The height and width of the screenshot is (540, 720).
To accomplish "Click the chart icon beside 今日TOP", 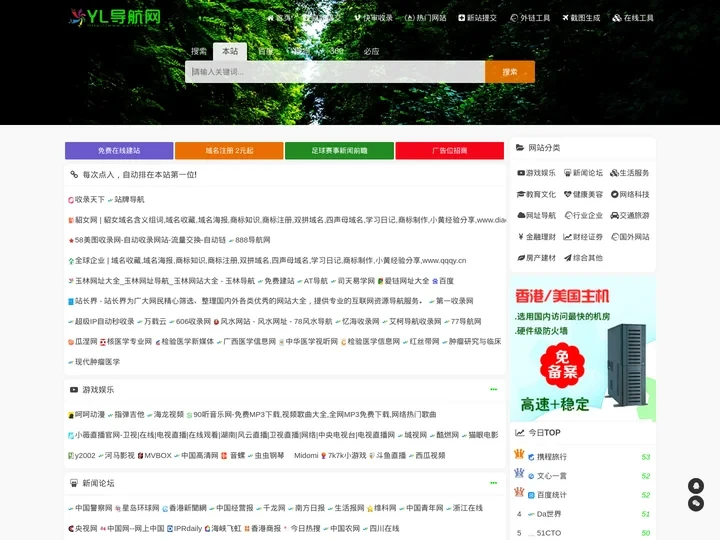I will tap(520, 433).
